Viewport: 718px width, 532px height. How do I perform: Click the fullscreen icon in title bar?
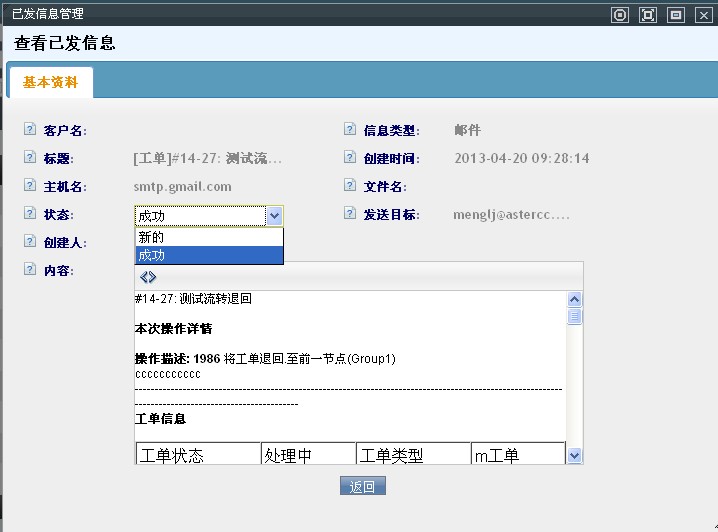tap(648, 14)
